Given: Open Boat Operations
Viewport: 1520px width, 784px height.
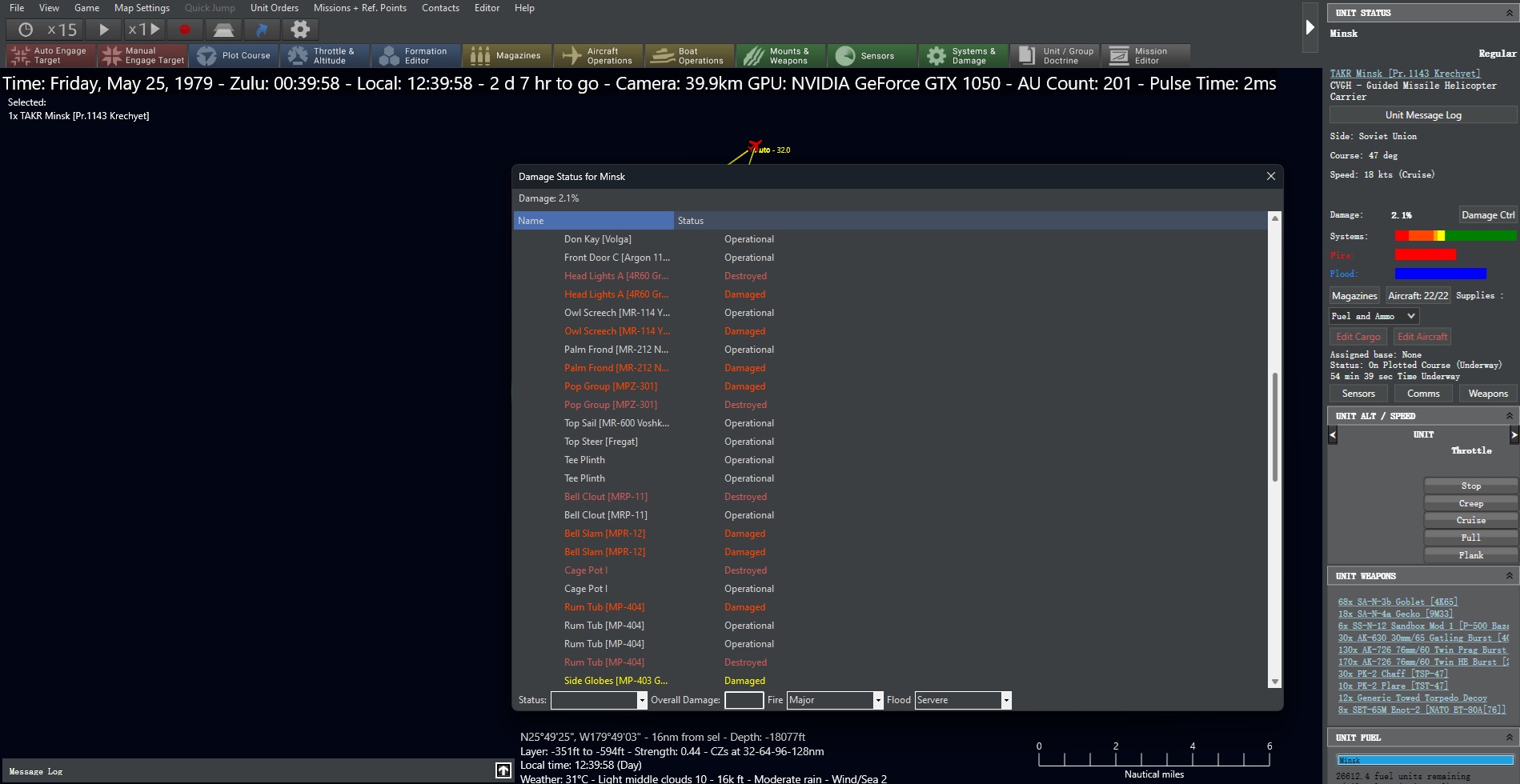Looking at the screenshot, I should (690, 55).
